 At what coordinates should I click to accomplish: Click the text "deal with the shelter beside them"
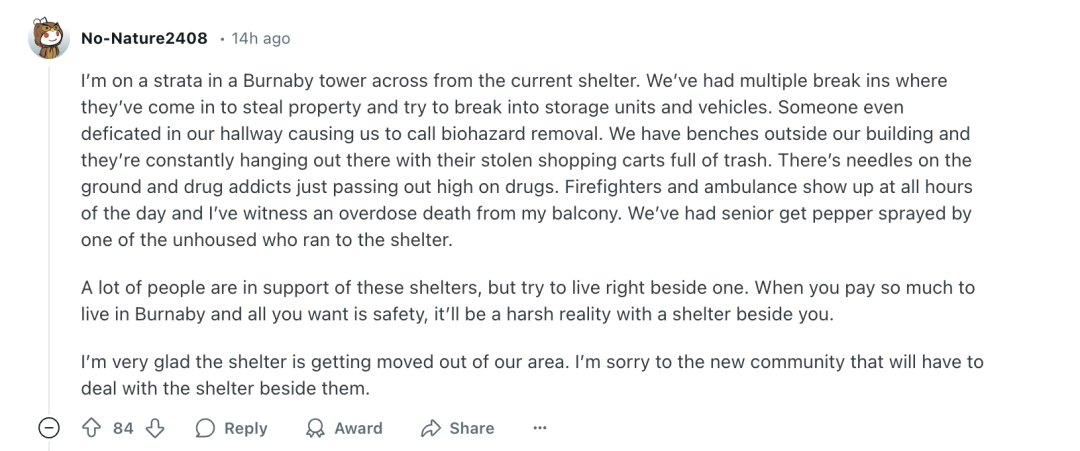pyautogui.click(x=224, y=388)
